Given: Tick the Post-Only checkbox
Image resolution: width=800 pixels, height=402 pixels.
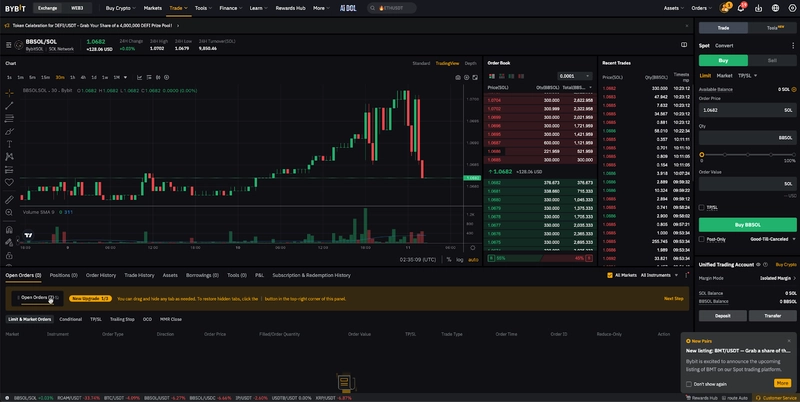Looking at the screenshot, I should (x=702, y=239).
